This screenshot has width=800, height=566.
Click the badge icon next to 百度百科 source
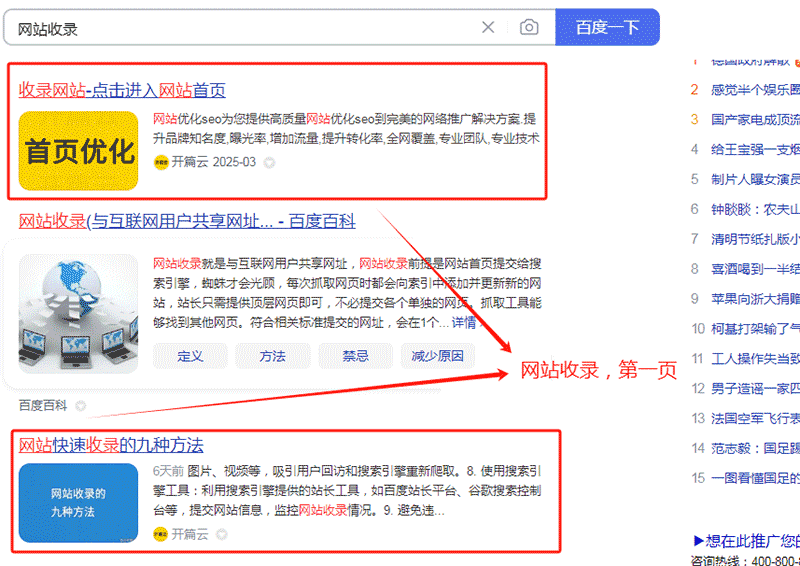(x=80, y=406)
